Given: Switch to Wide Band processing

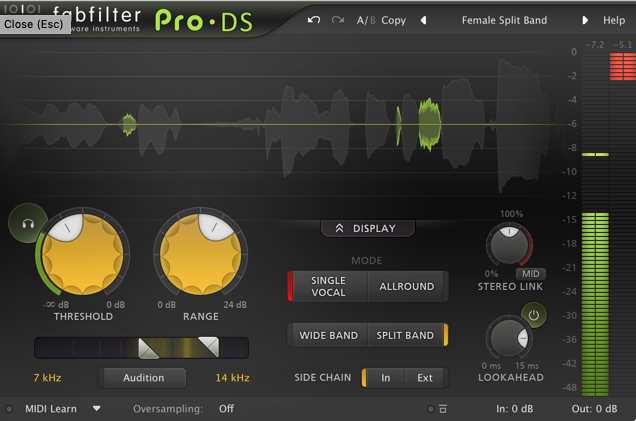Looking at the screenshot, I should coord(328,335).
